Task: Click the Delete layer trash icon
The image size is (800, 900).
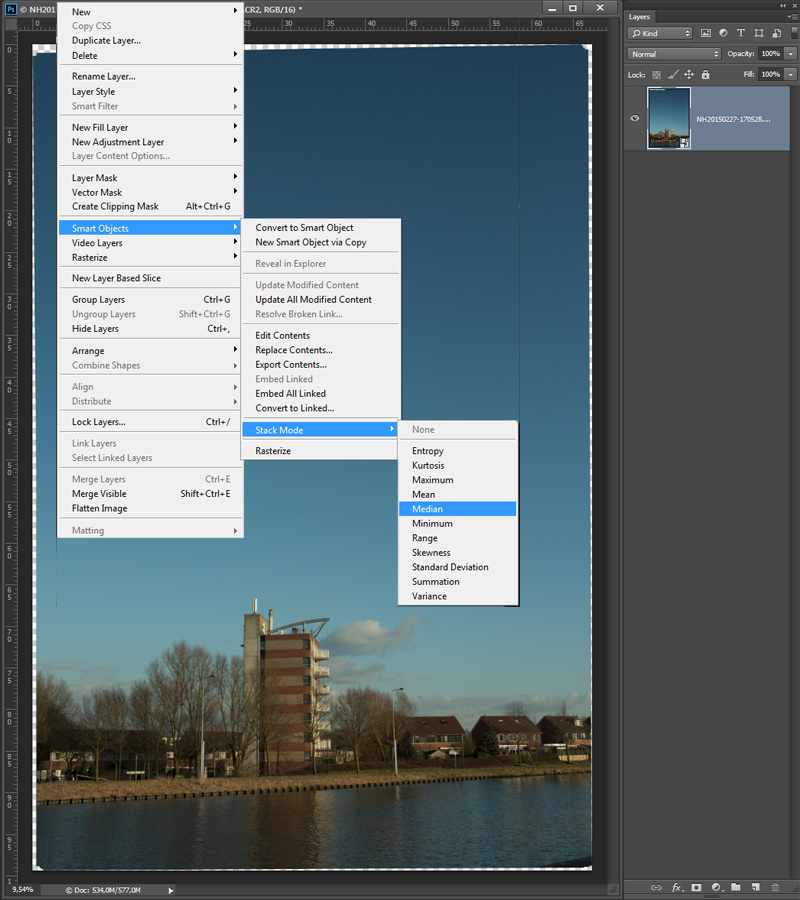Action: click(775, 887)
